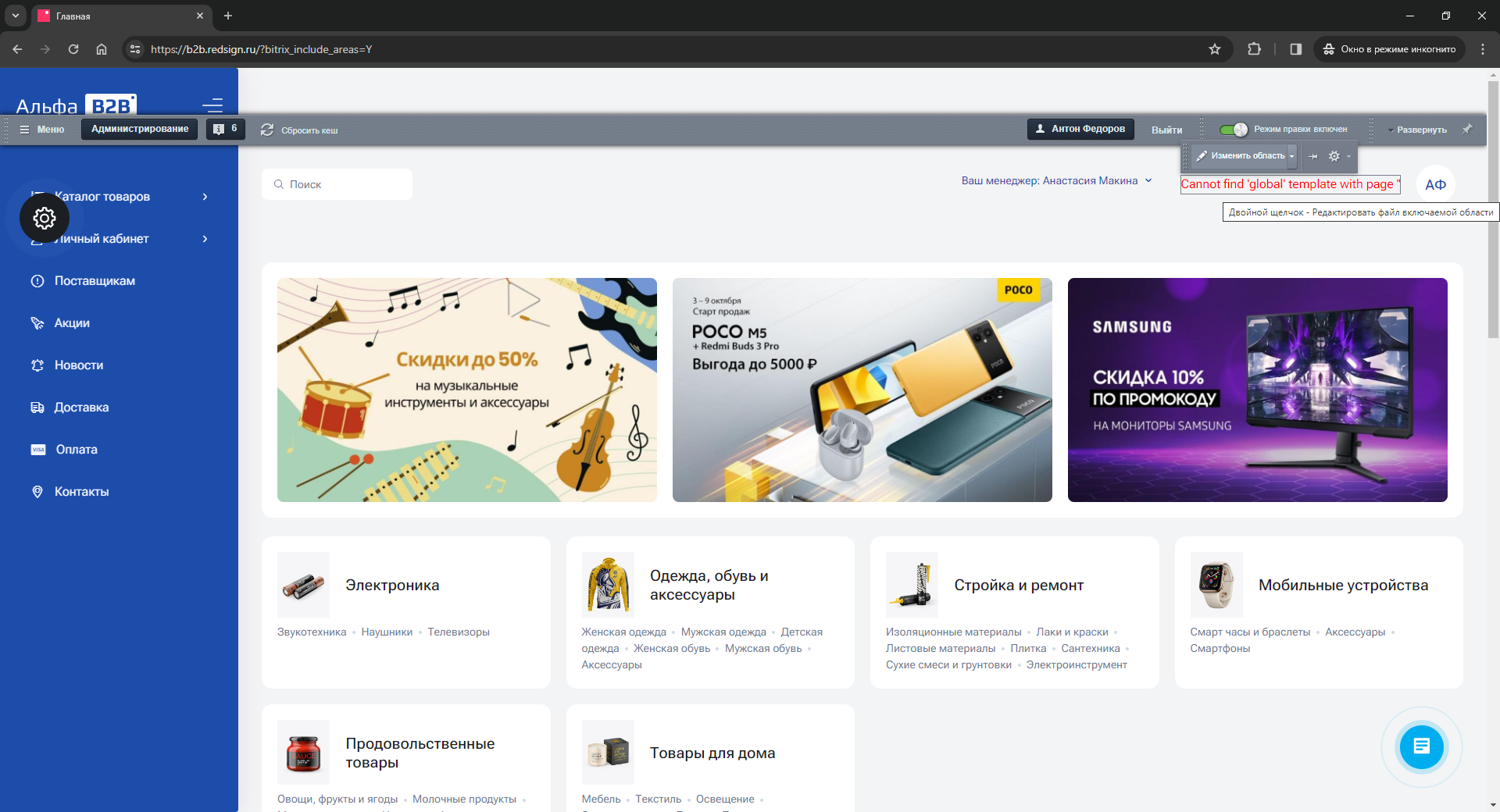The image size is (1500, 812).
Task: Open the Сантехника link
Action: pyautogui.click(x=1091, y=648)
